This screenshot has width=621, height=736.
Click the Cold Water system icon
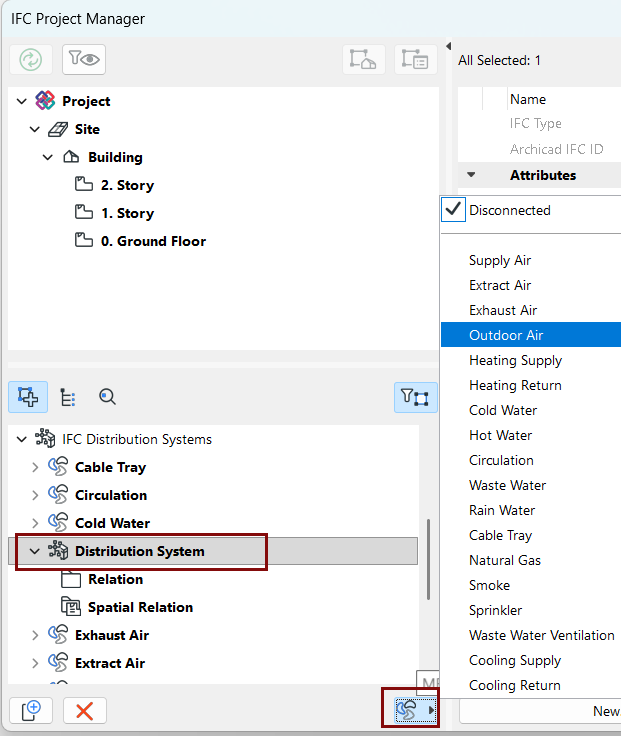click(58, 522)
